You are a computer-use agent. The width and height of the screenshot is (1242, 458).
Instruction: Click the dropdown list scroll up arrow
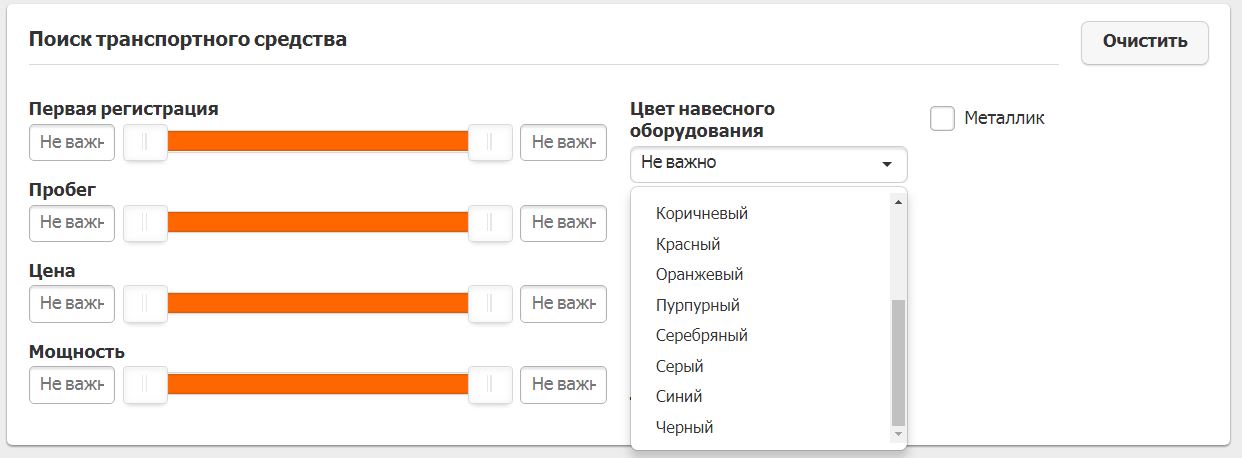(x=897, y=202)
